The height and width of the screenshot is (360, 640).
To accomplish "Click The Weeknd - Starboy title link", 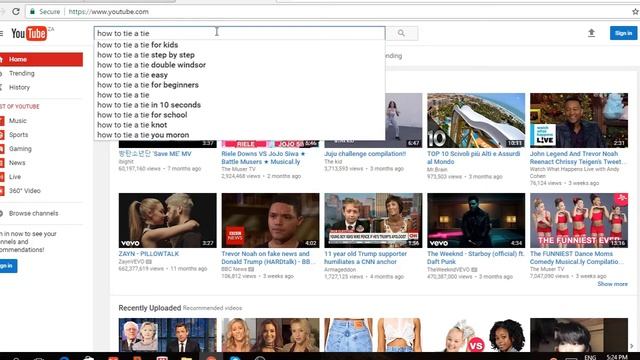I will click(x=476, y=258).
